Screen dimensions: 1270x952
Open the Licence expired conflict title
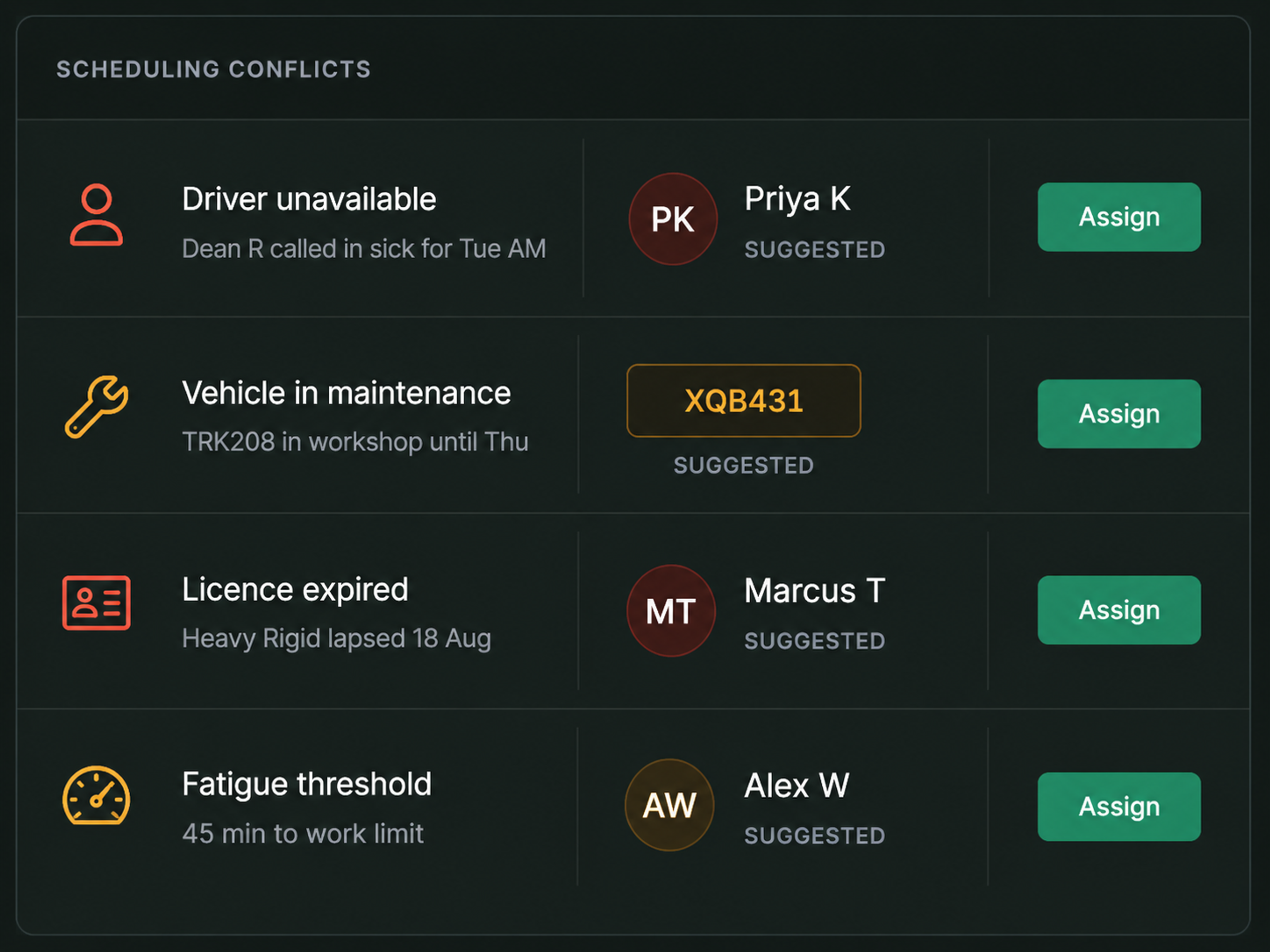pos(295,590)
